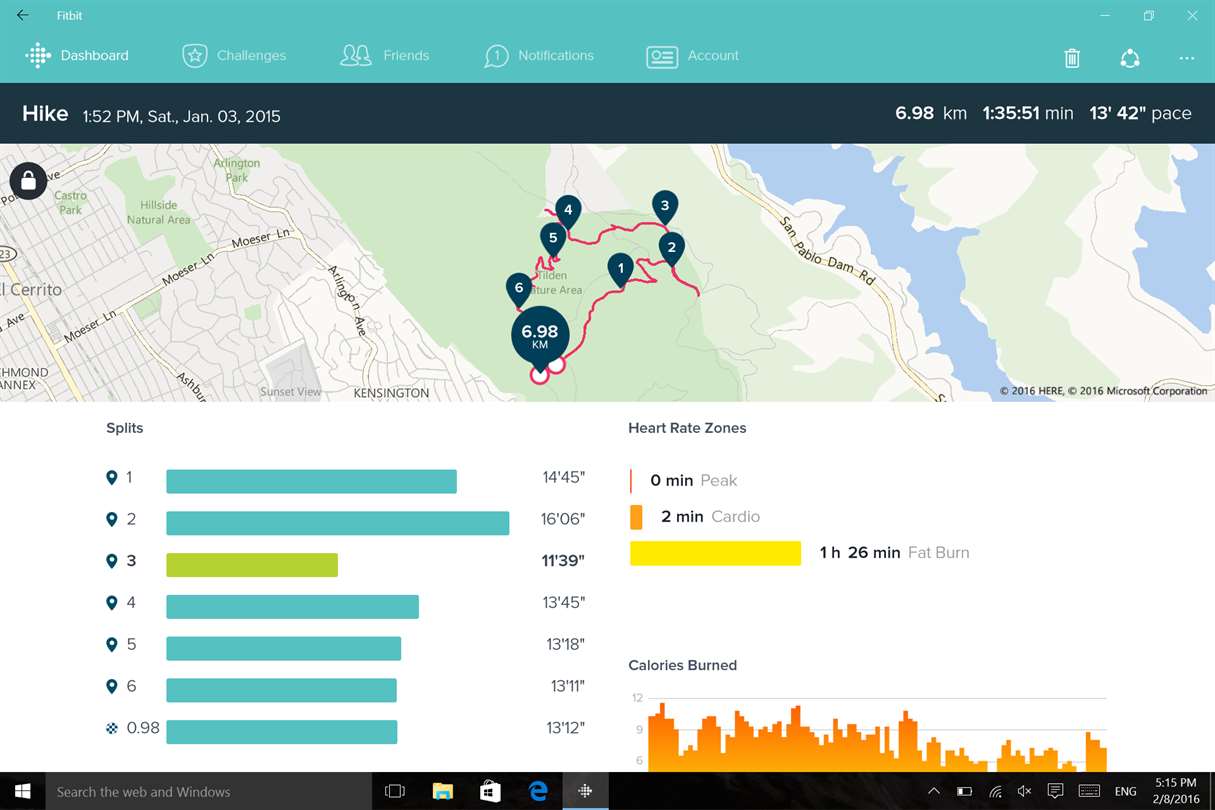
Task: Select map marker 5 on route
Action: coord(553,239)
